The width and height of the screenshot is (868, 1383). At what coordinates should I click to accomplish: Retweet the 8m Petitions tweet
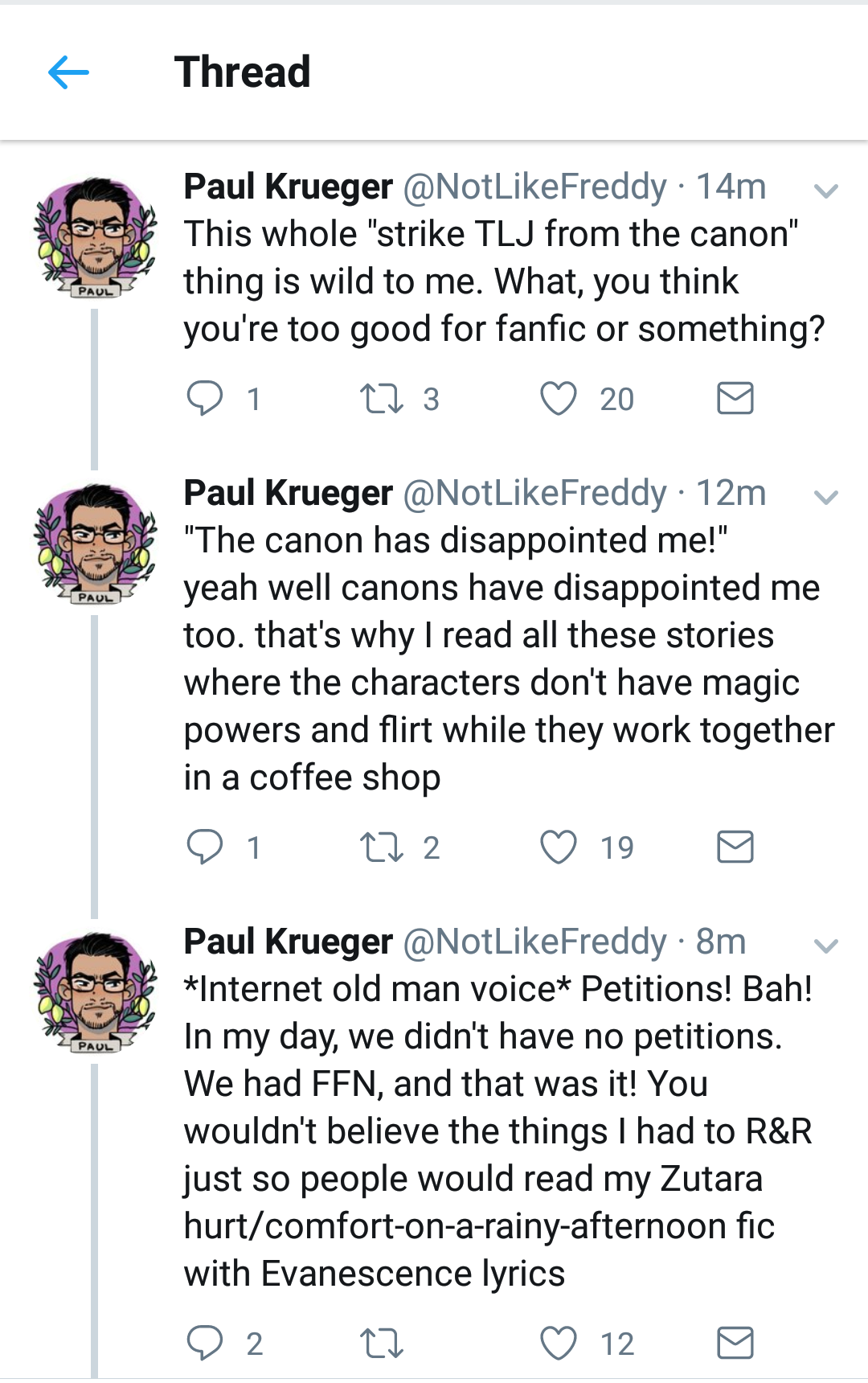(x=382, y=1344)
